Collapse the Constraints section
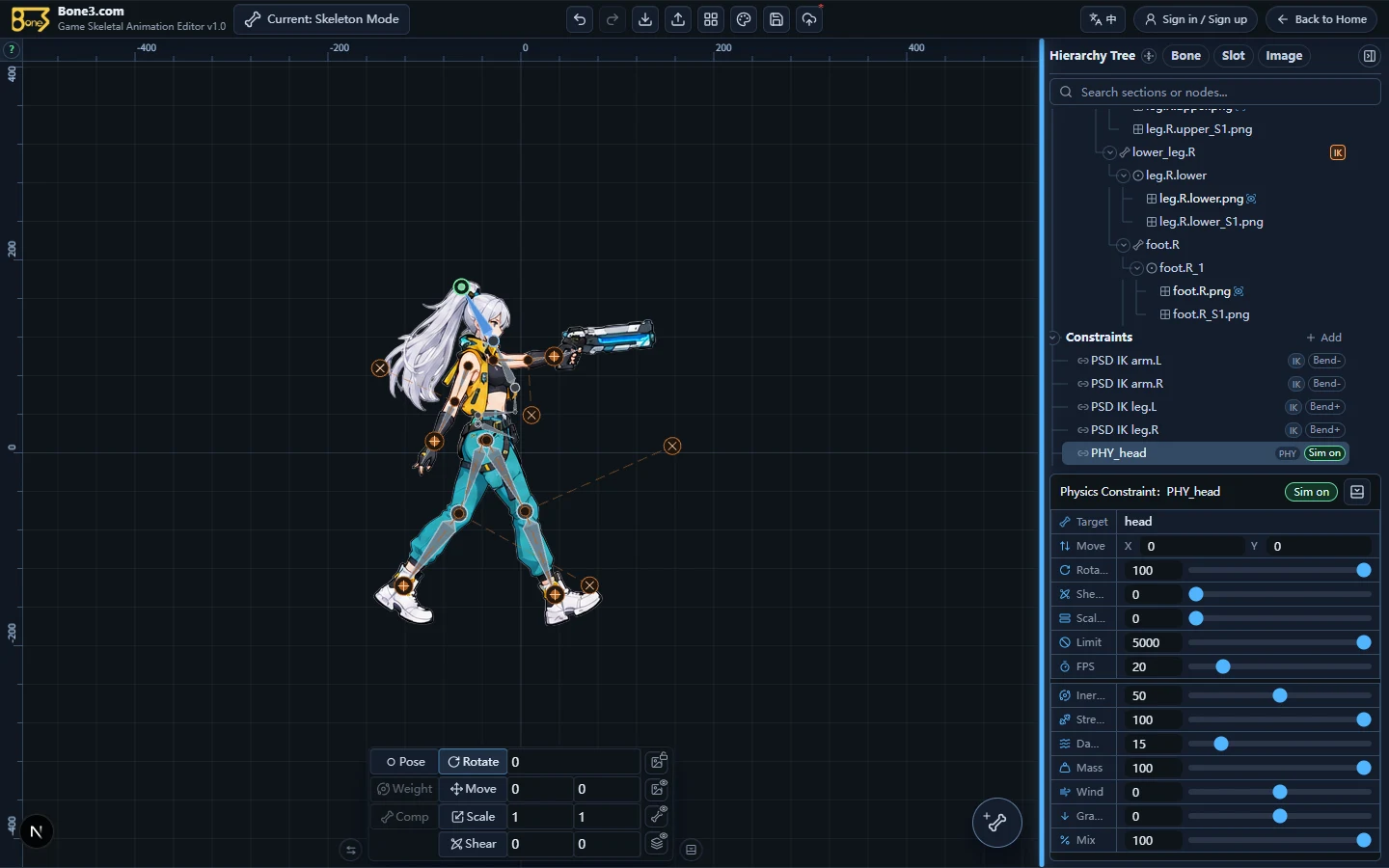The image size is (1389, 868). [1054, 338]
